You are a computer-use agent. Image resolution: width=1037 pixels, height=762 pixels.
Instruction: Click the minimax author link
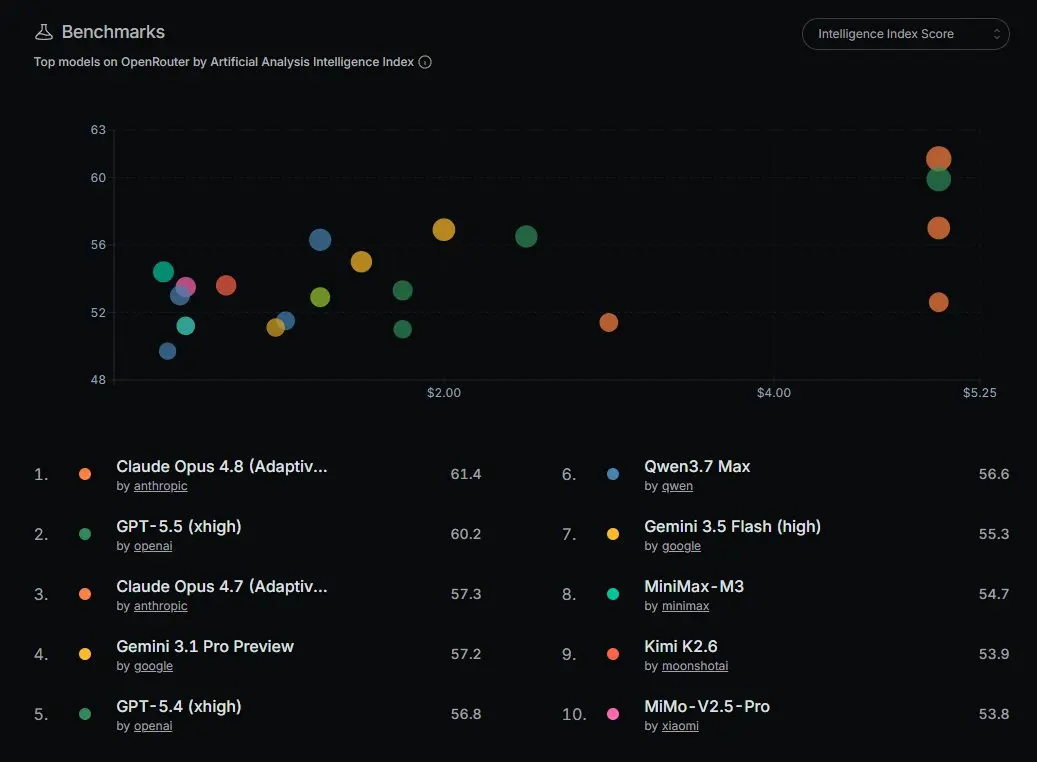pos(685,606)
